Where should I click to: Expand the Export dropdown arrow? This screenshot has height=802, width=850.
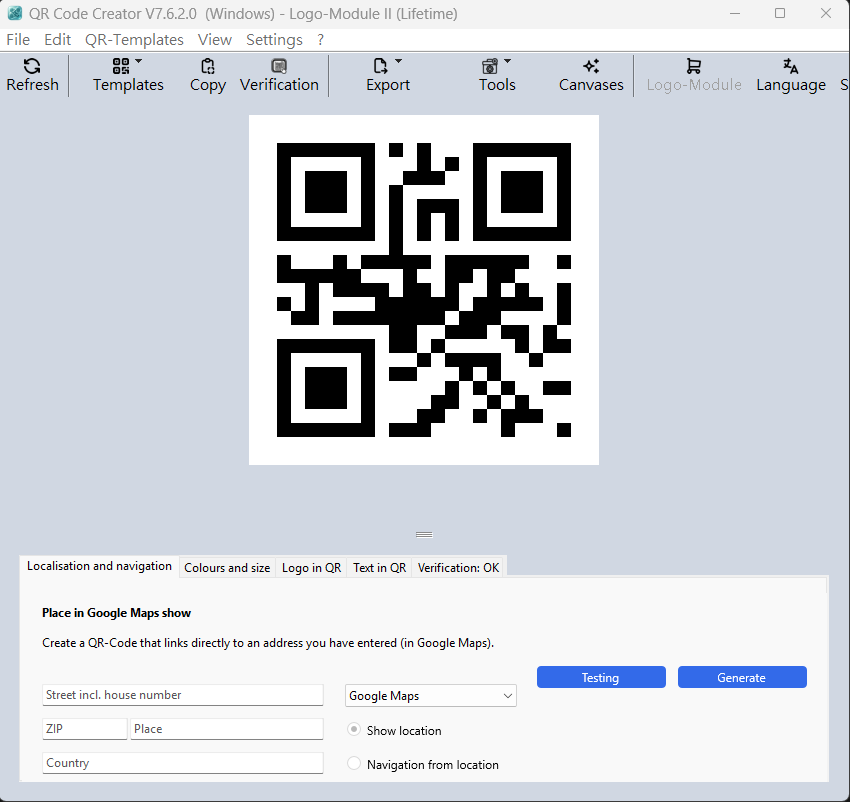point(398,61)
